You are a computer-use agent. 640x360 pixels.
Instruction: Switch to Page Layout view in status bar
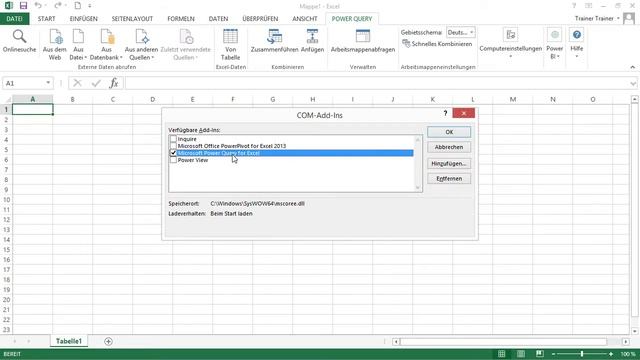coord(520,354)
